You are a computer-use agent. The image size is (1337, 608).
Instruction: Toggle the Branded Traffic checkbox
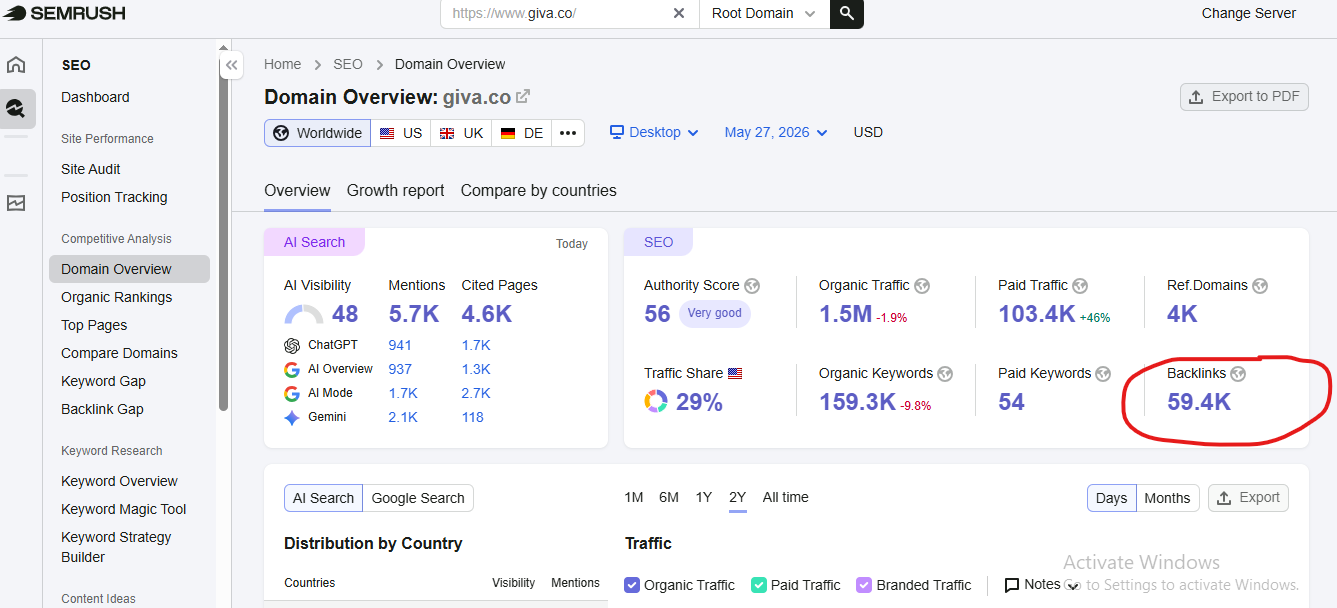pos(865,585)
